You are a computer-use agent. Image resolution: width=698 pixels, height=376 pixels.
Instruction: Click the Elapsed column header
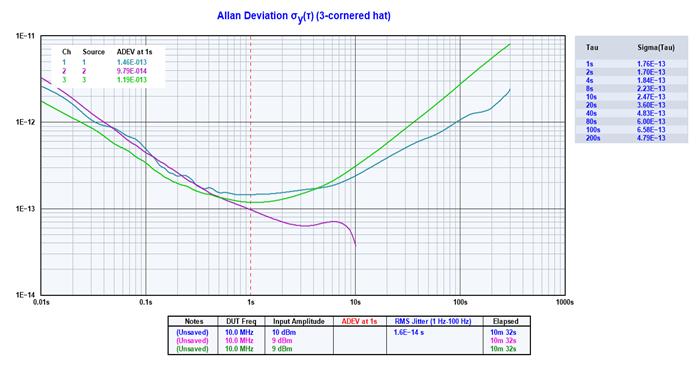pyautogui.click(x=506, y=321)
